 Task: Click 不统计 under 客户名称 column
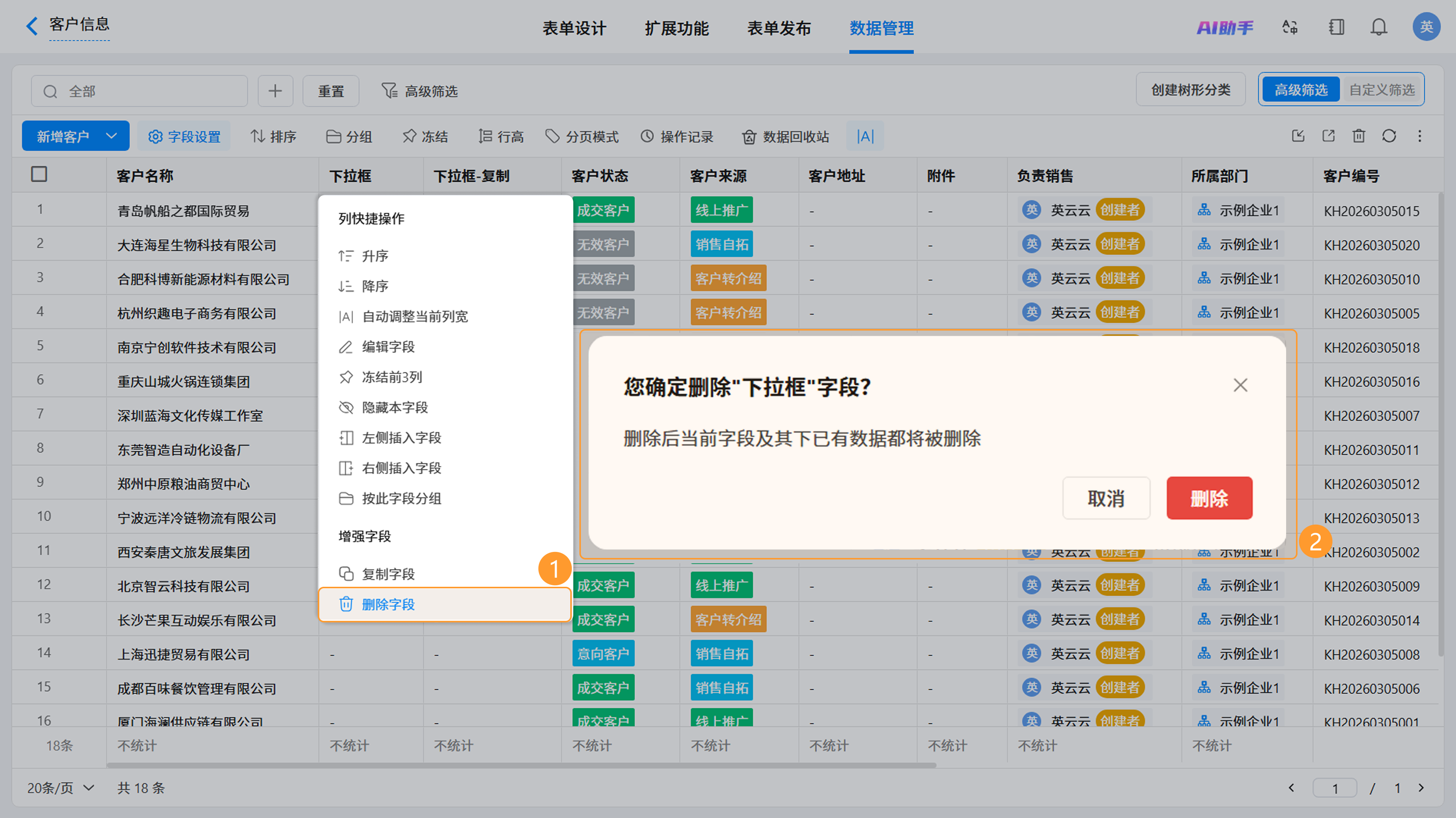pos(137,746)
